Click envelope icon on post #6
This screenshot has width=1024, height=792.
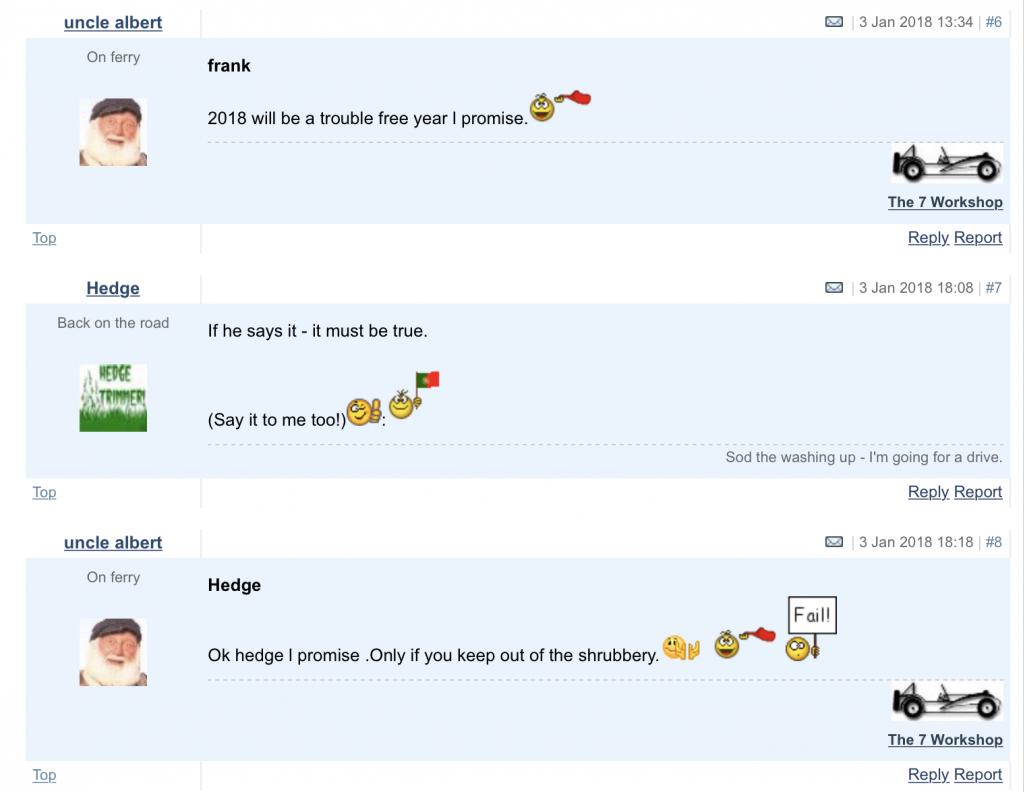pos(834,22)
